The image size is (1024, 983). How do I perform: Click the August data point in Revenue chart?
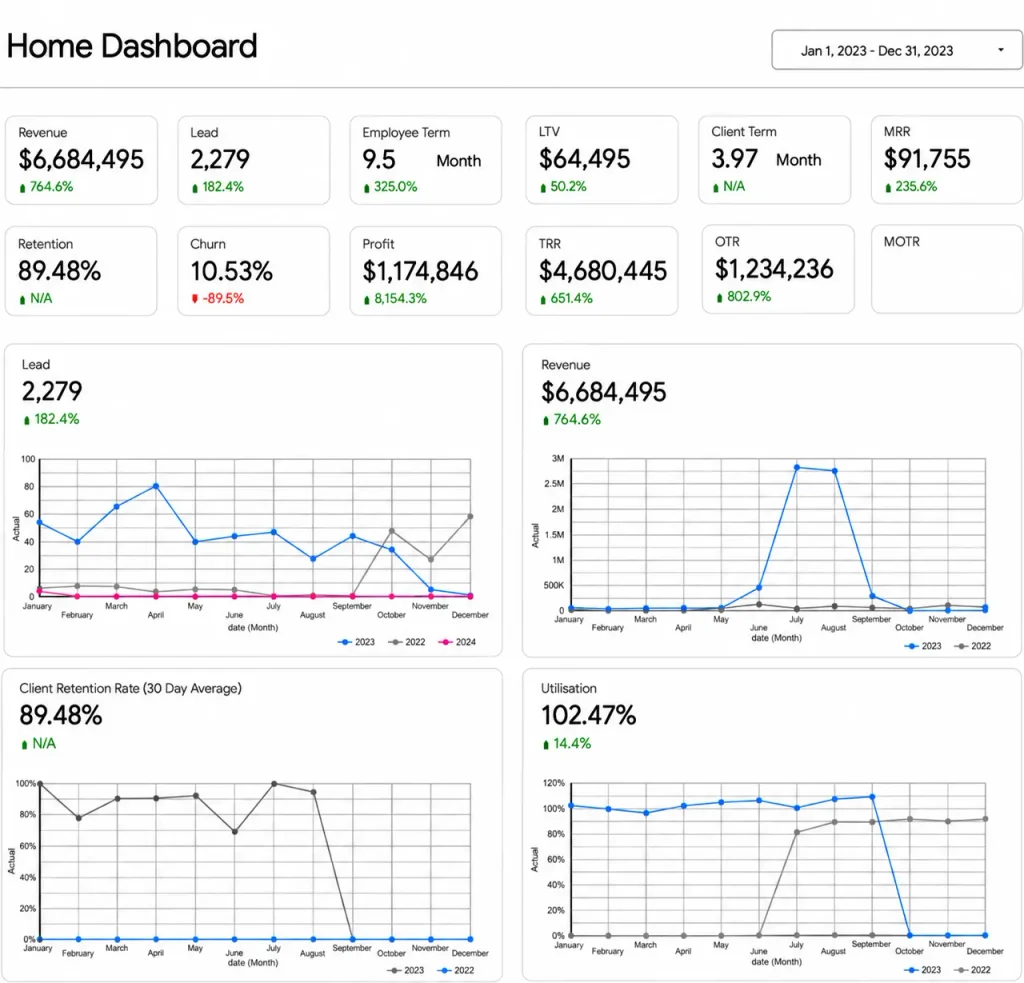835,471
